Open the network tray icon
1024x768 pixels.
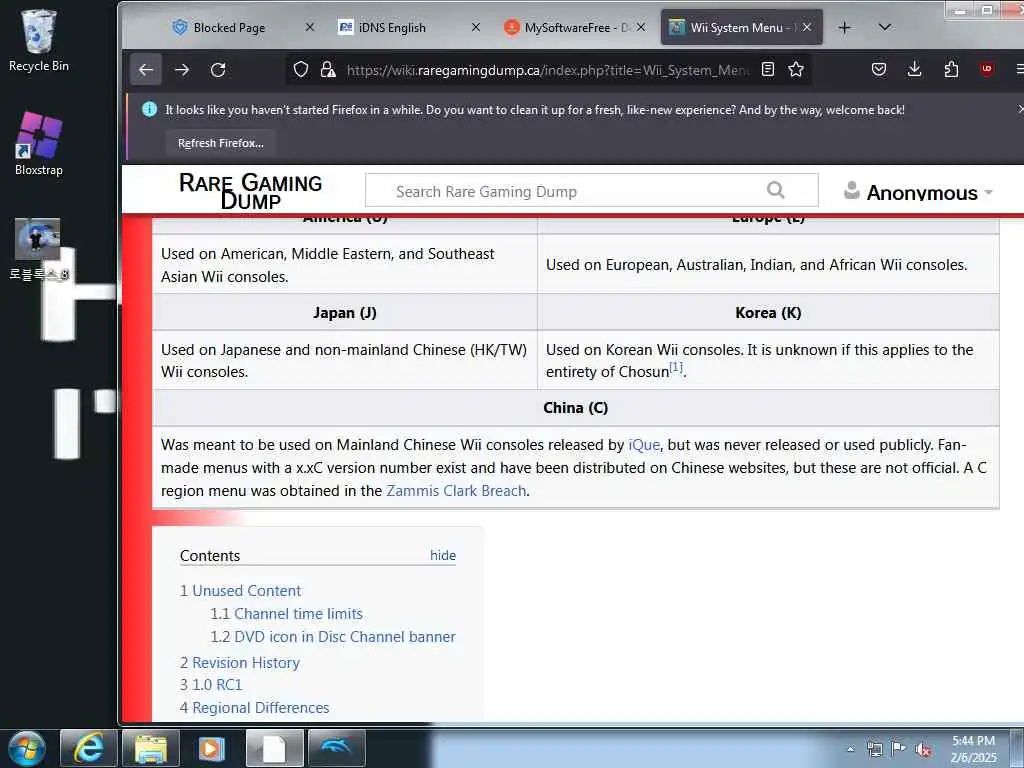point(874,749)
